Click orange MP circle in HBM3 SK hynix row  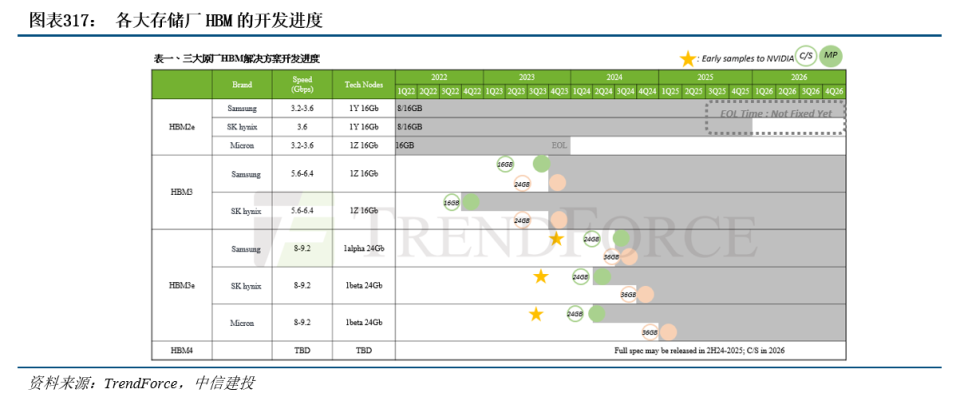[x=558, y=220]
